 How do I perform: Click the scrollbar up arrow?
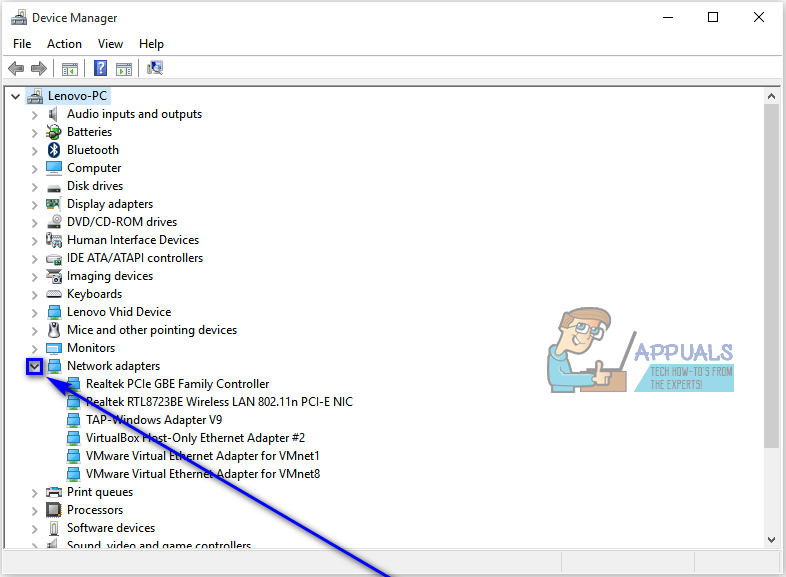click(771, 96)
